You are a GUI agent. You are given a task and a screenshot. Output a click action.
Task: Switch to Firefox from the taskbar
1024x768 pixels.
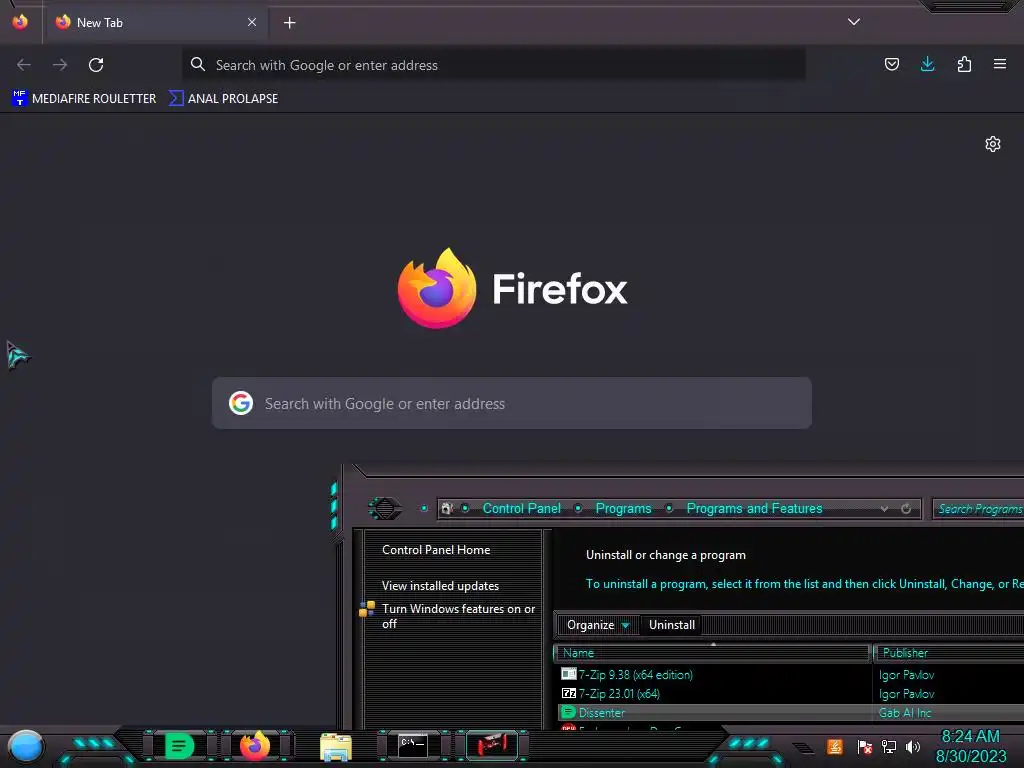click(255, 745)
